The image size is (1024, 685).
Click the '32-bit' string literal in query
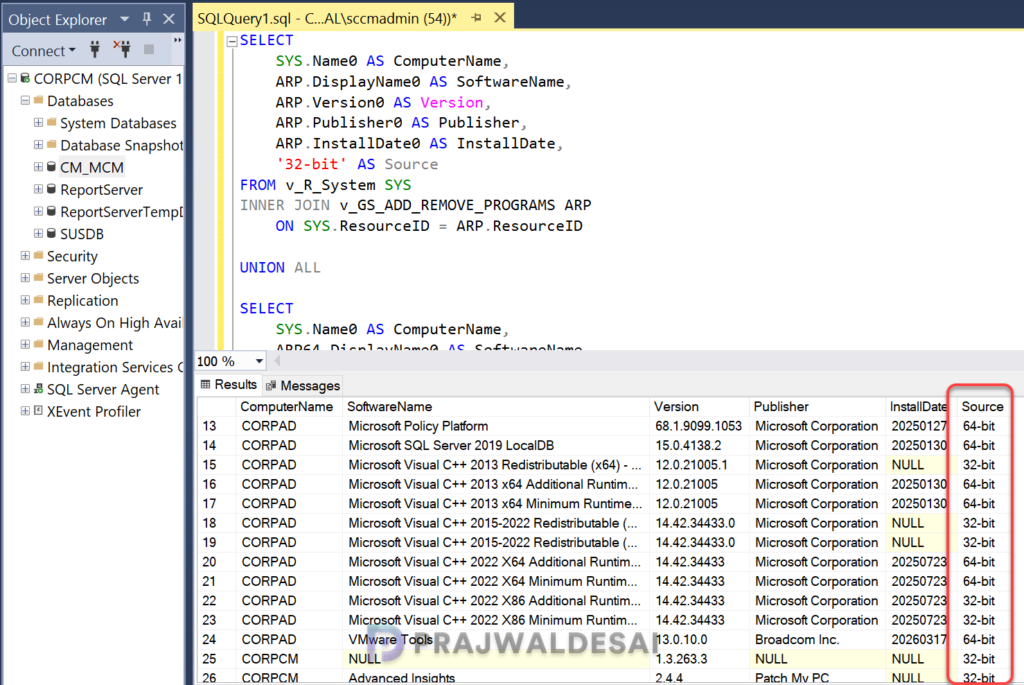click(x=311, y=165)
